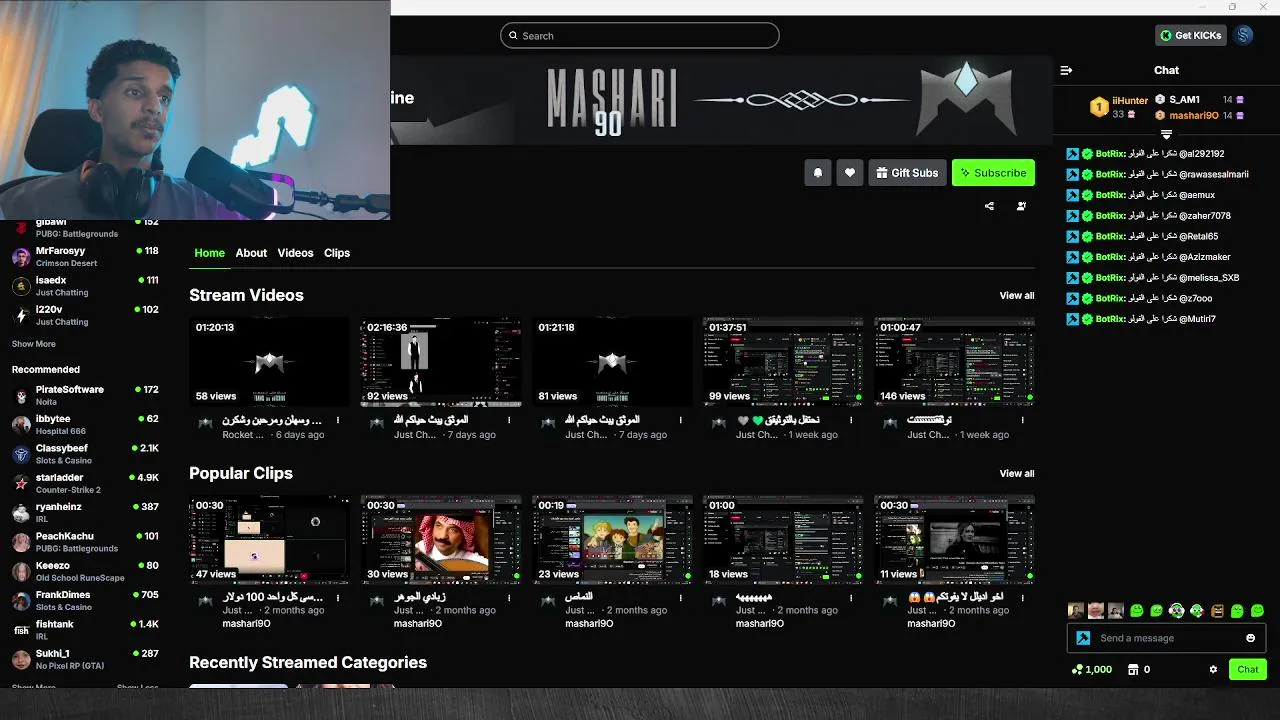1280x720 pixels.
Task: Click the shop icon showing 0
Action: (1133, 670)
